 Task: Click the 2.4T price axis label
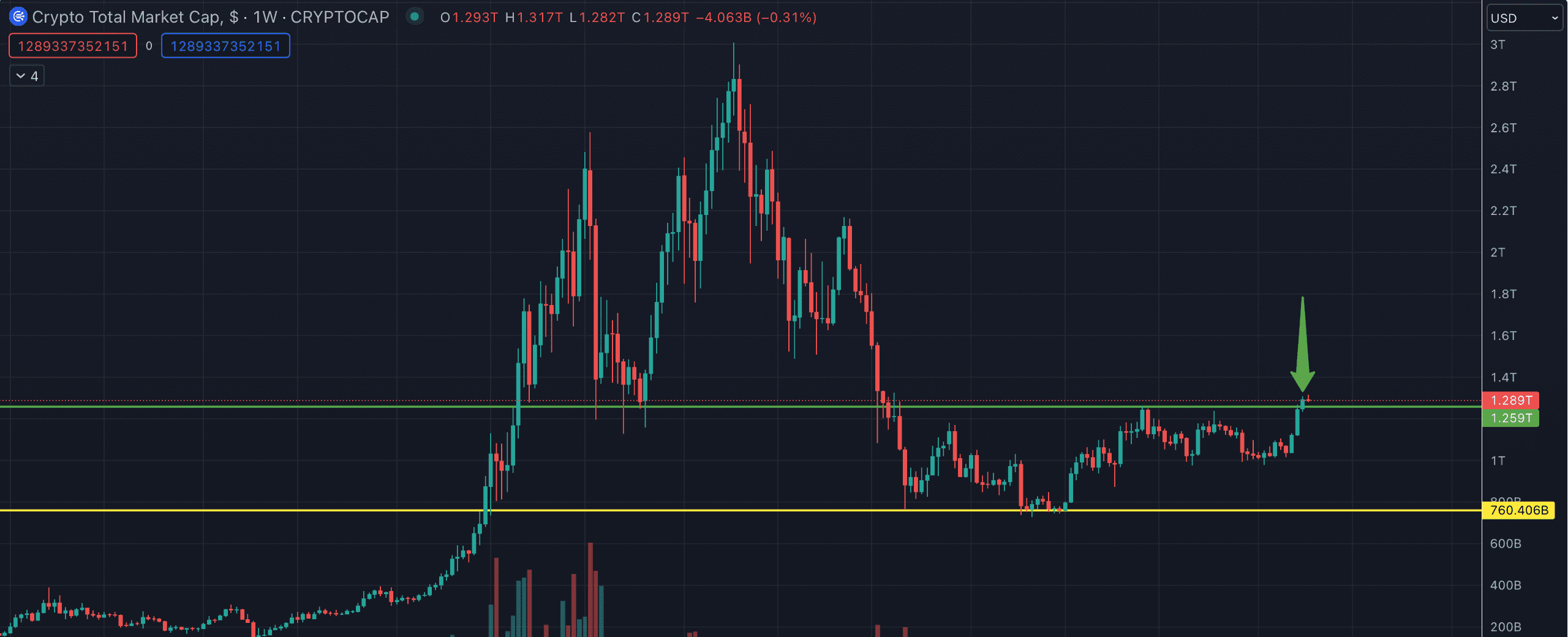pos(1503,169)
